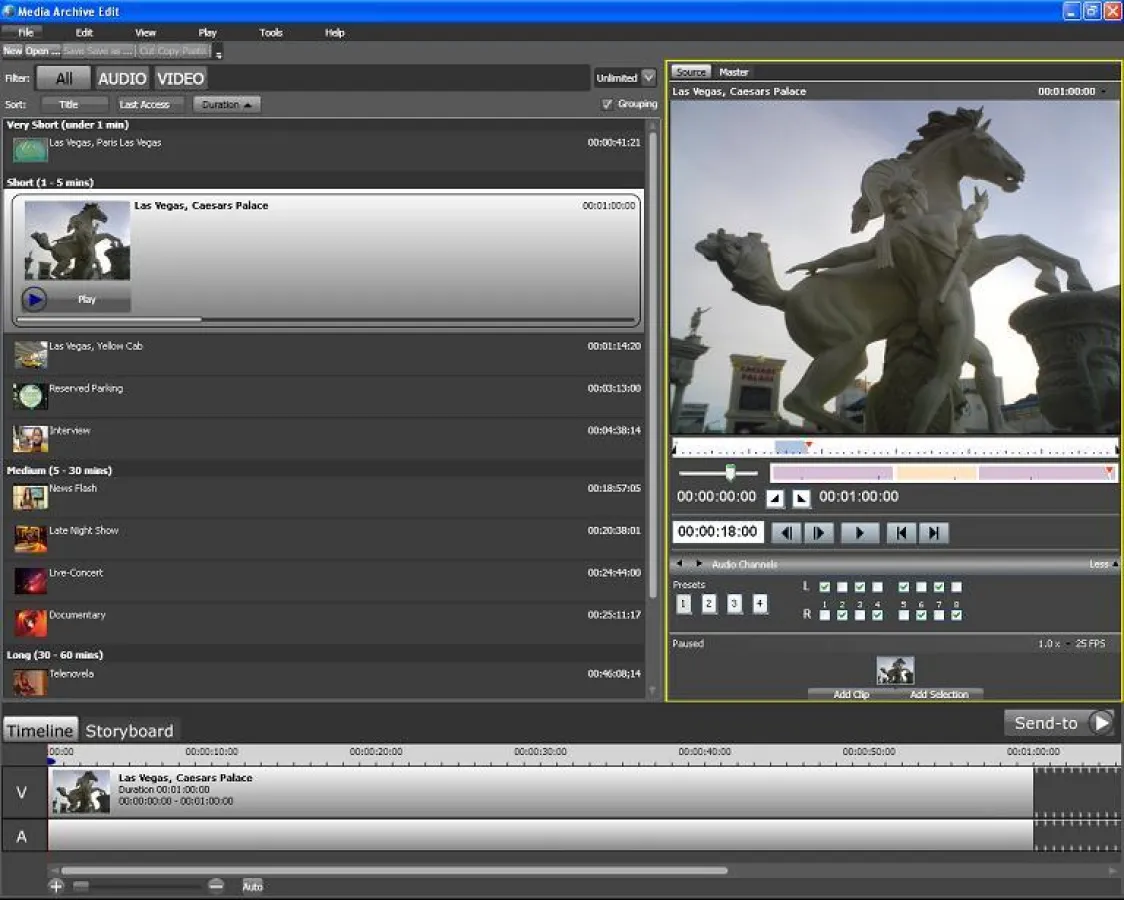Screen dimensions: 1124x900
Task: Click the current timecode field showing 00:00:18:00
Action: pos(717,532)
